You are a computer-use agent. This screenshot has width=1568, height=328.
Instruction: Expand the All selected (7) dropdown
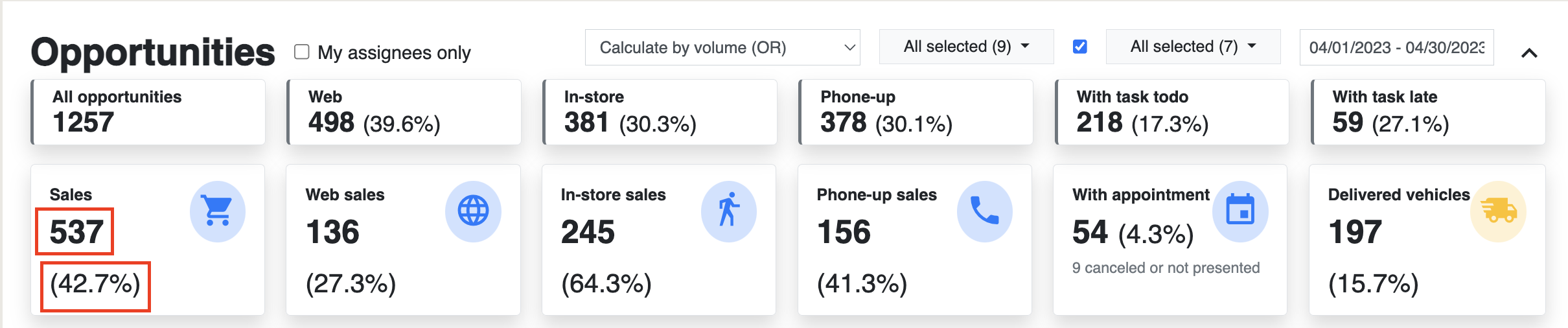pos(1193,47)
